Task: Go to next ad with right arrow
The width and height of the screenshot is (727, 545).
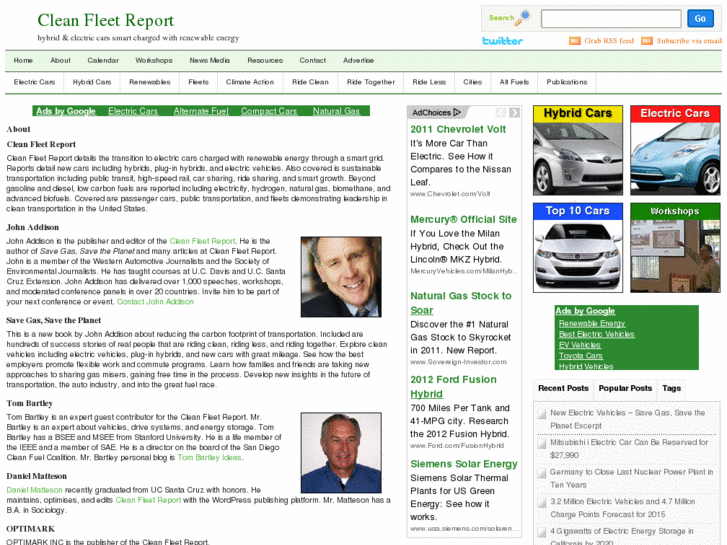Action: point(515,112)
